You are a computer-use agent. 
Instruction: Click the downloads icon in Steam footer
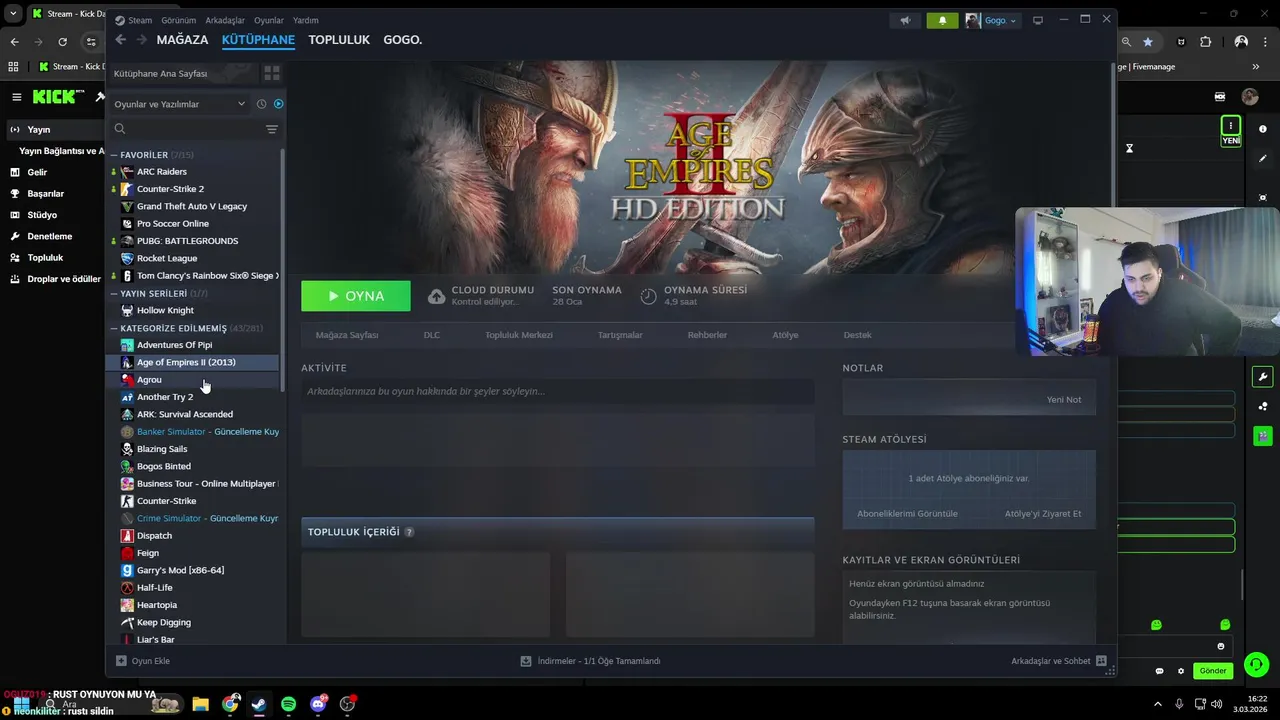click(x=526, y=661)
